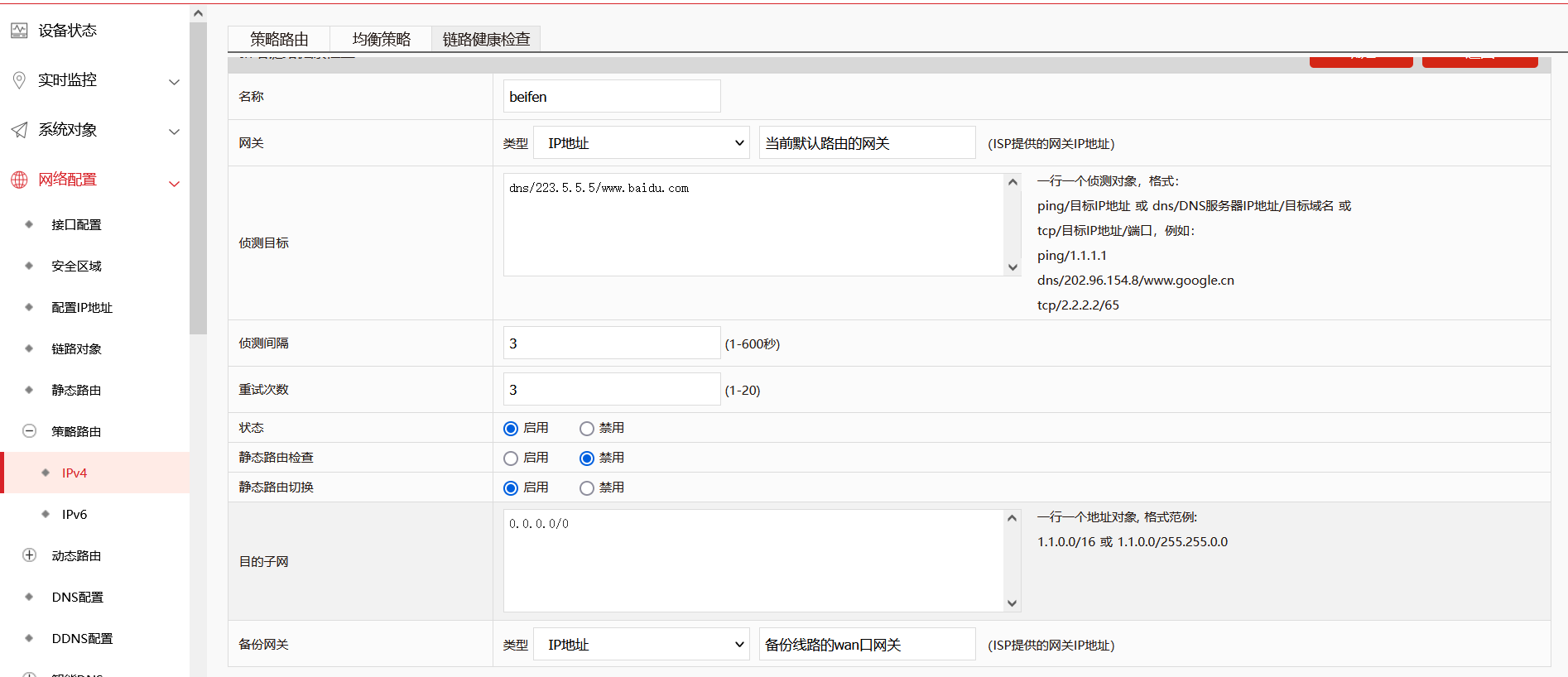Switch to the 均衡策略 tab

coord(381,39)
